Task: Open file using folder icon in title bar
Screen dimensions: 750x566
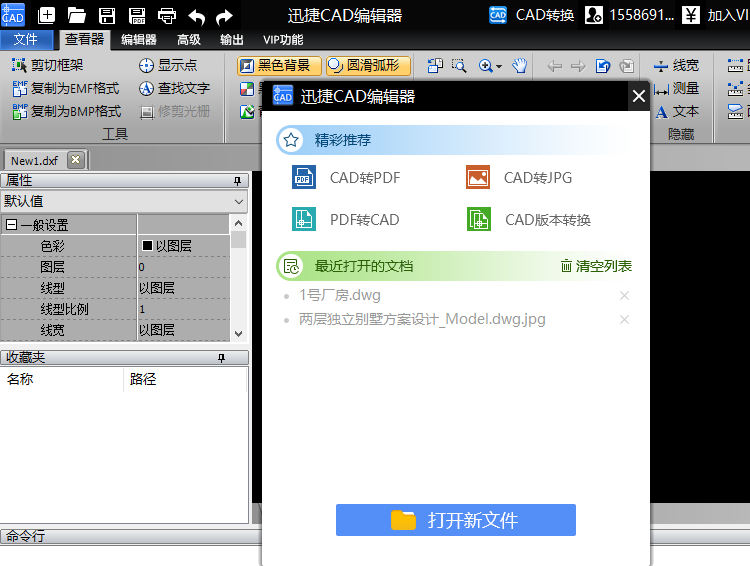Action: [x=77, y=16]
